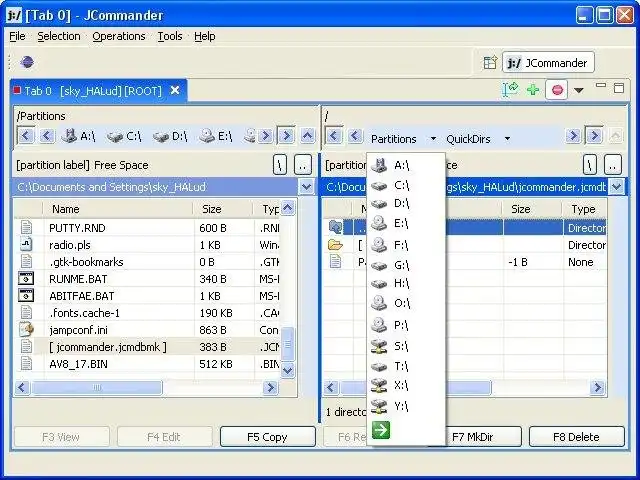640x480 pixels.
Task: Click left panel root \ button
Action: click(280, 165)
